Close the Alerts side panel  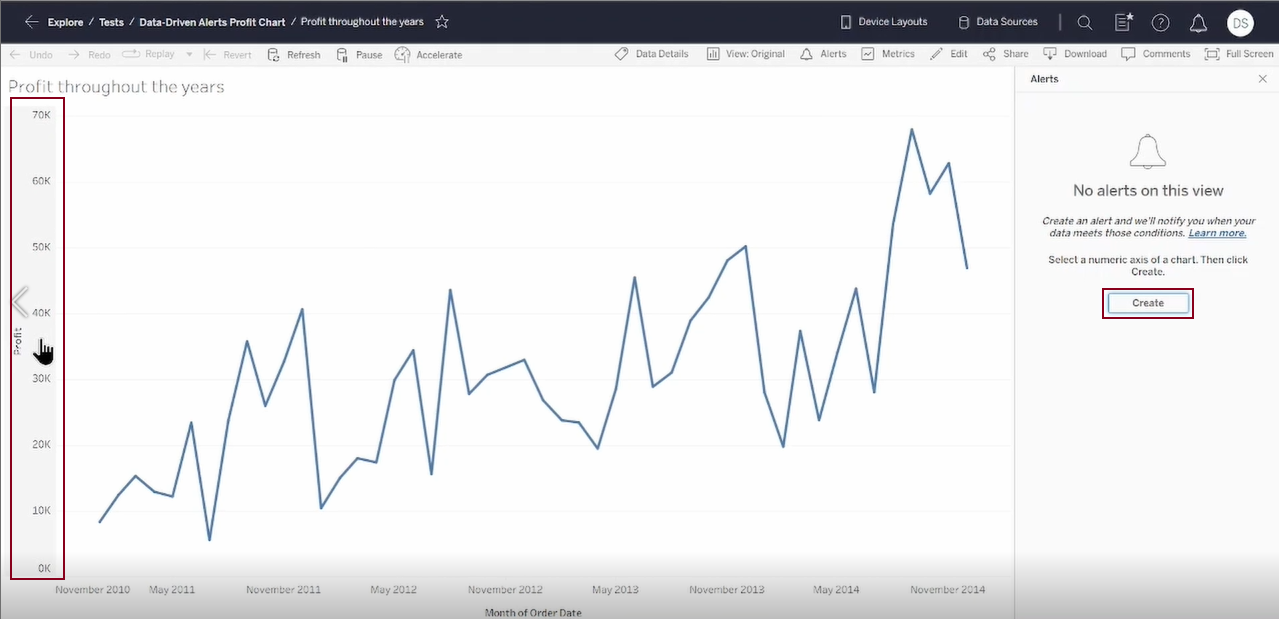pyautogui.click(x=1262, y=78)
